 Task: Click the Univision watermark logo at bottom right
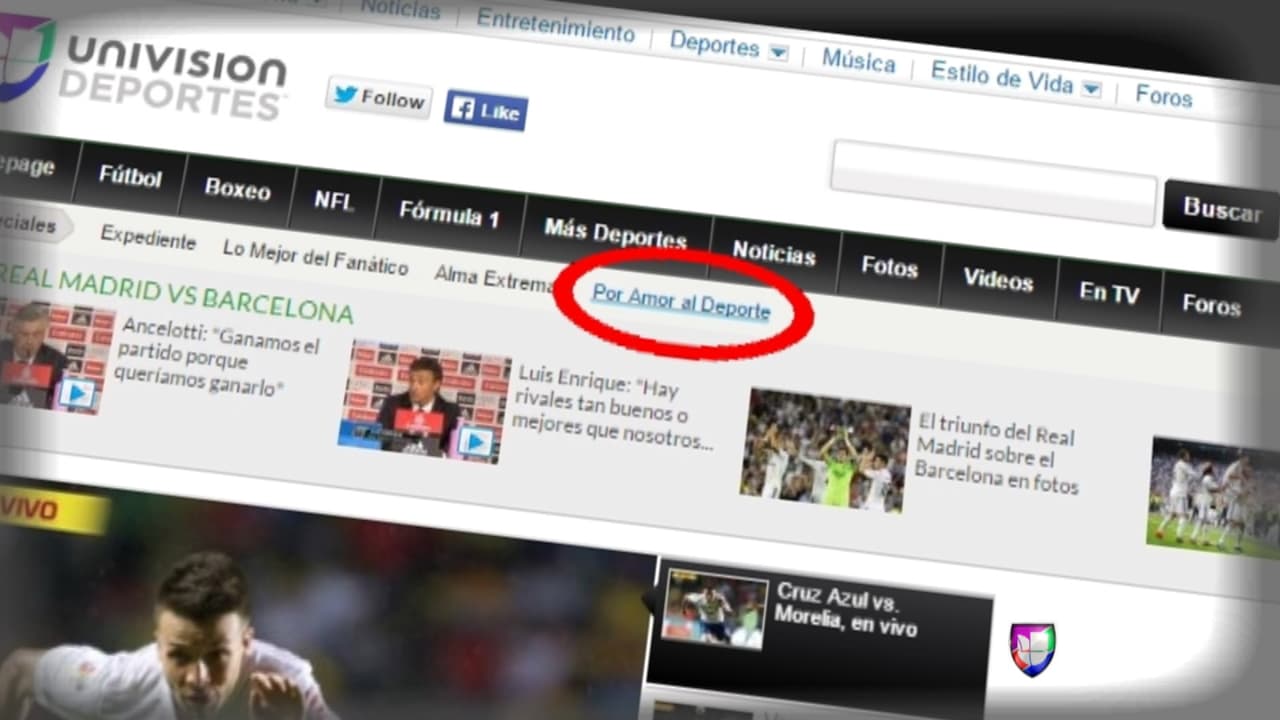[1032, 648]
